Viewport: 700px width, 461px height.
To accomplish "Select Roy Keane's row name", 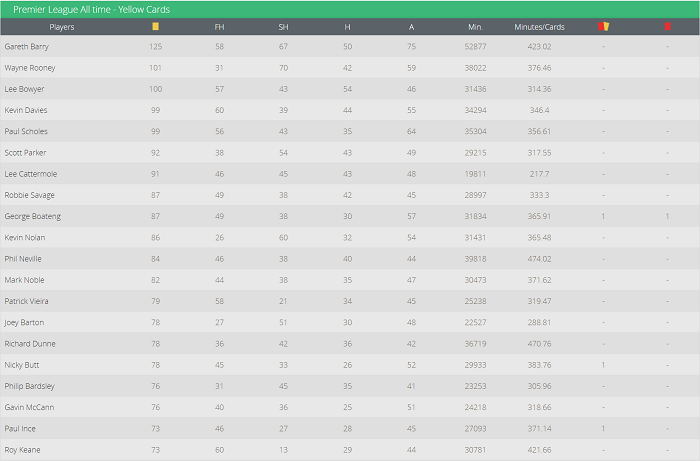I will [x=22, y=449].
